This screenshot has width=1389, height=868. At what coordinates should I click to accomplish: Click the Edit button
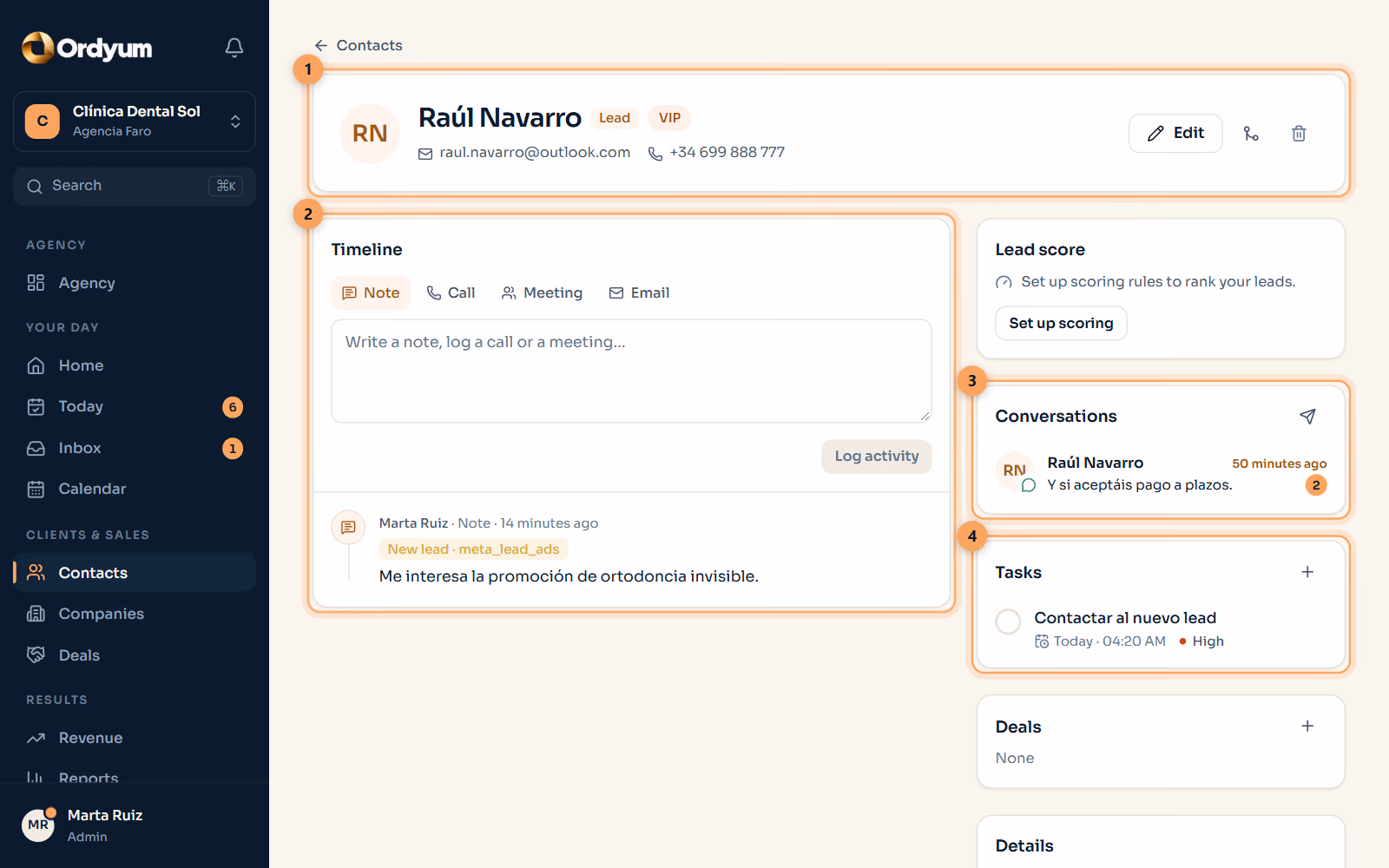[1175, 134]
